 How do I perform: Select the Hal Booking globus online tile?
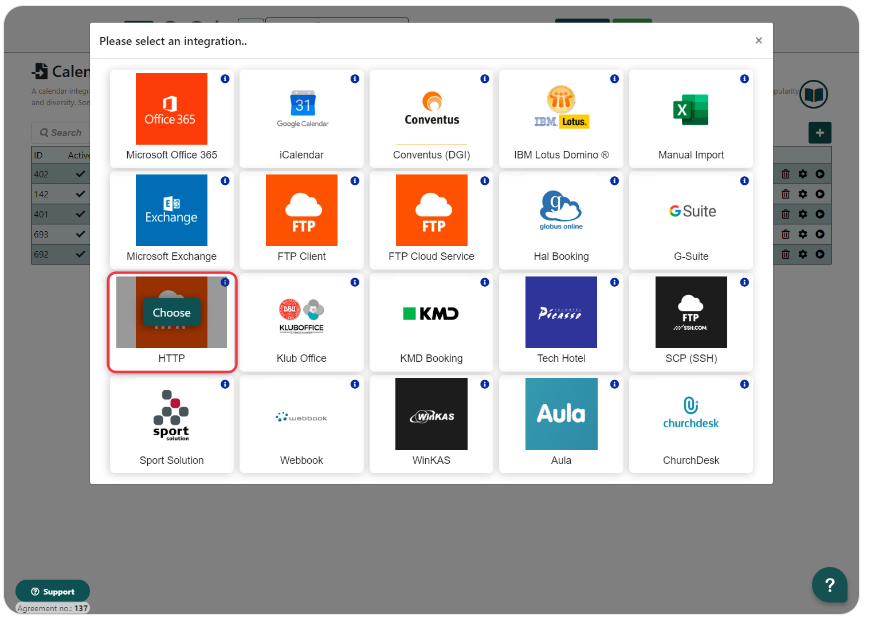point(561,220)
